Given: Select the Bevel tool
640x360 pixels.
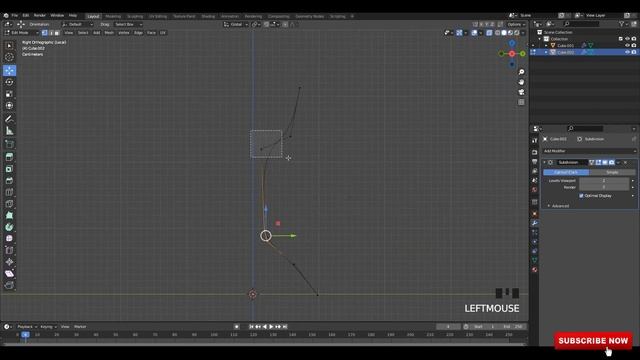Looking at the screenshot, I should point(9,181).
